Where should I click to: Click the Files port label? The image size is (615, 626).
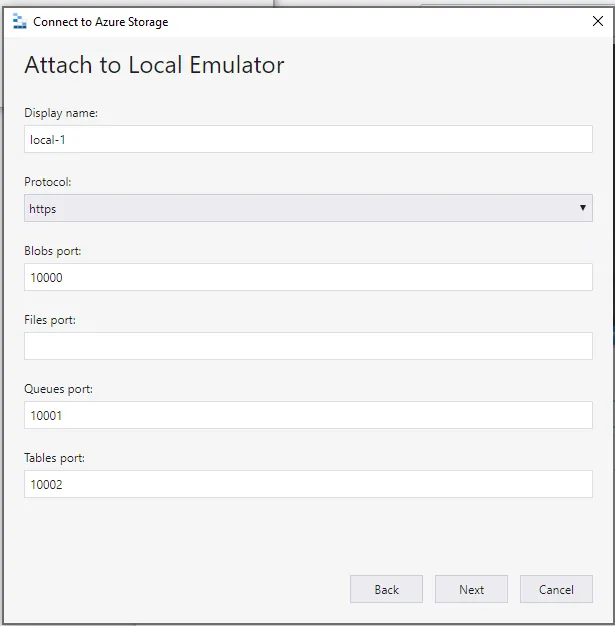pyautogui.click(x=50, y=320)
